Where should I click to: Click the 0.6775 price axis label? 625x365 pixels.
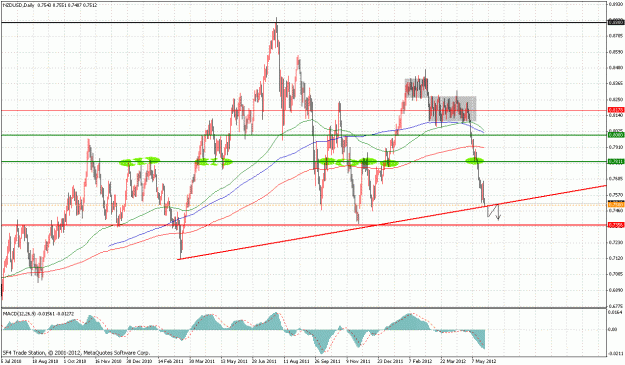[x=615, y=306]
